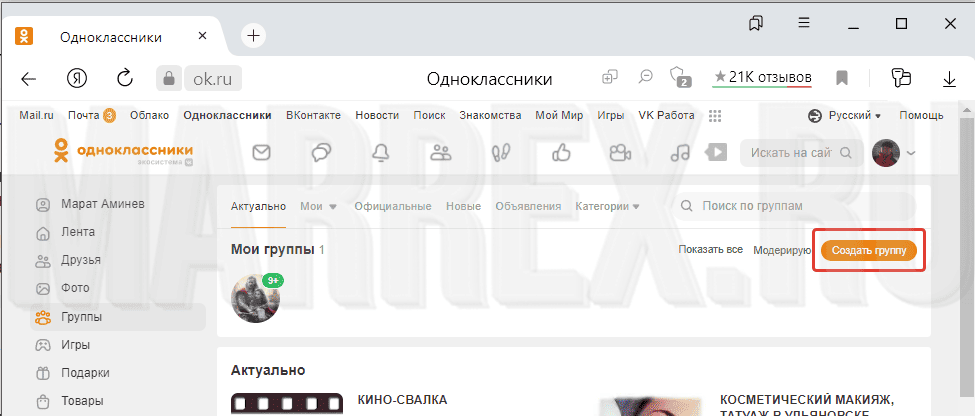
Task: Click the Модерирую link
Action: (x=782, y=250)
